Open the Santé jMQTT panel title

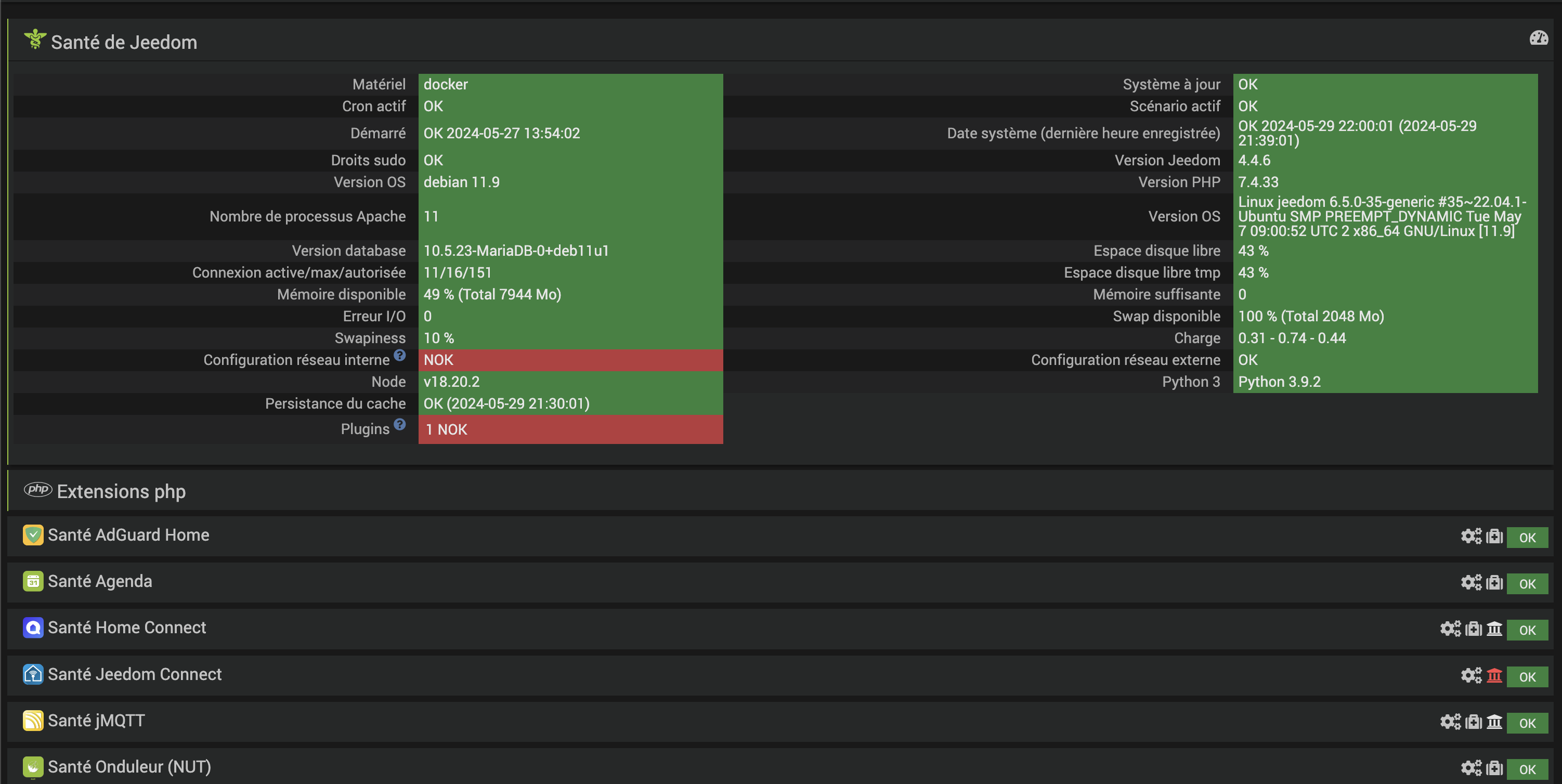[96, 721]
